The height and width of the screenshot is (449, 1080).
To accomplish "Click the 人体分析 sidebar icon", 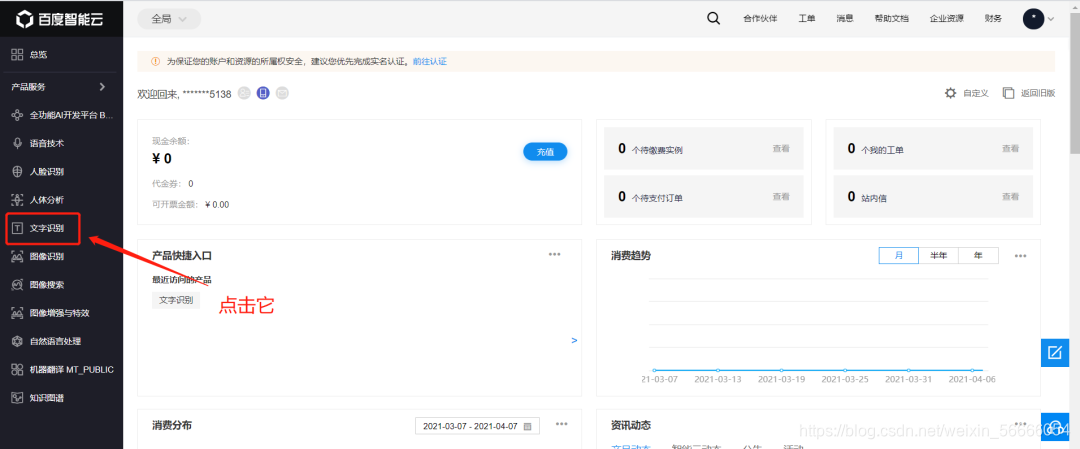I will (x=18, y=200).
